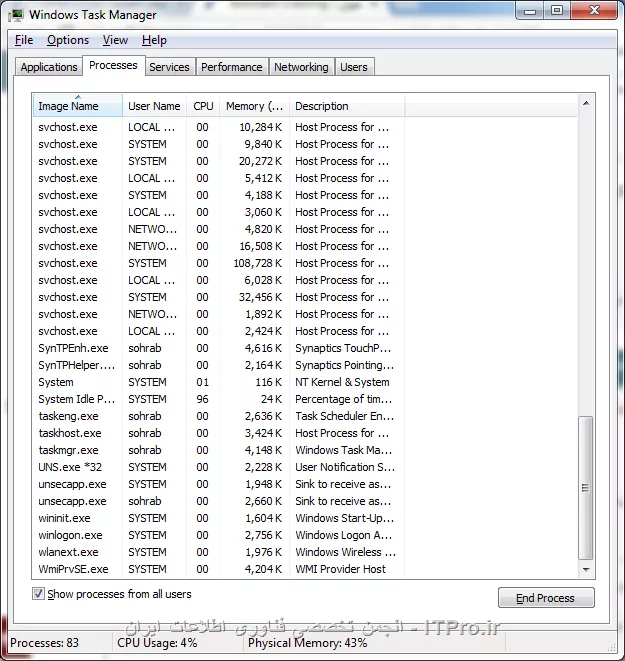Viewport: 625px width, 661px height.
Task: Sort by CPU column header
Action: [x=203, y=106]
